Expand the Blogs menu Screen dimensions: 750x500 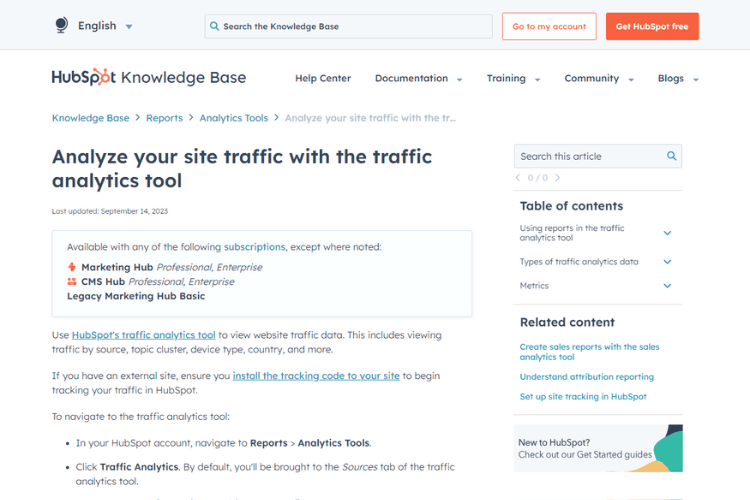point(678,78)
